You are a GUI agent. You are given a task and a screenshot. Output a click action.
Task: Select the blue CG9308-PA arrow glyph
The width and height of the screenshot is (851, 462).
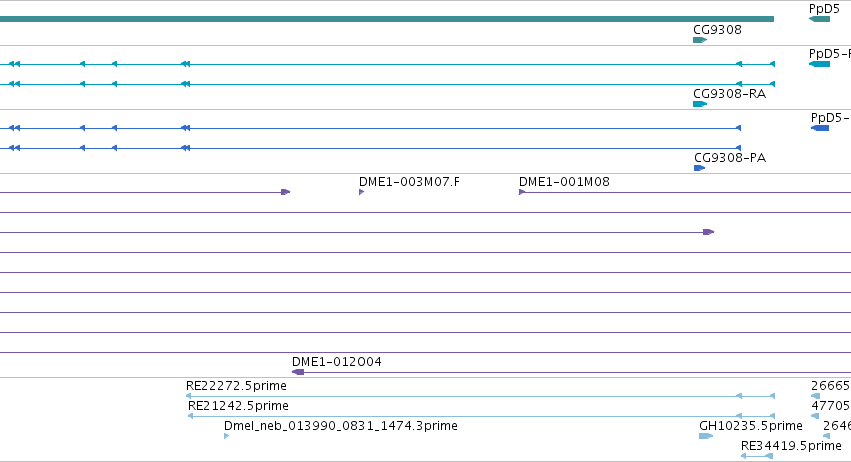coord(699,168)
